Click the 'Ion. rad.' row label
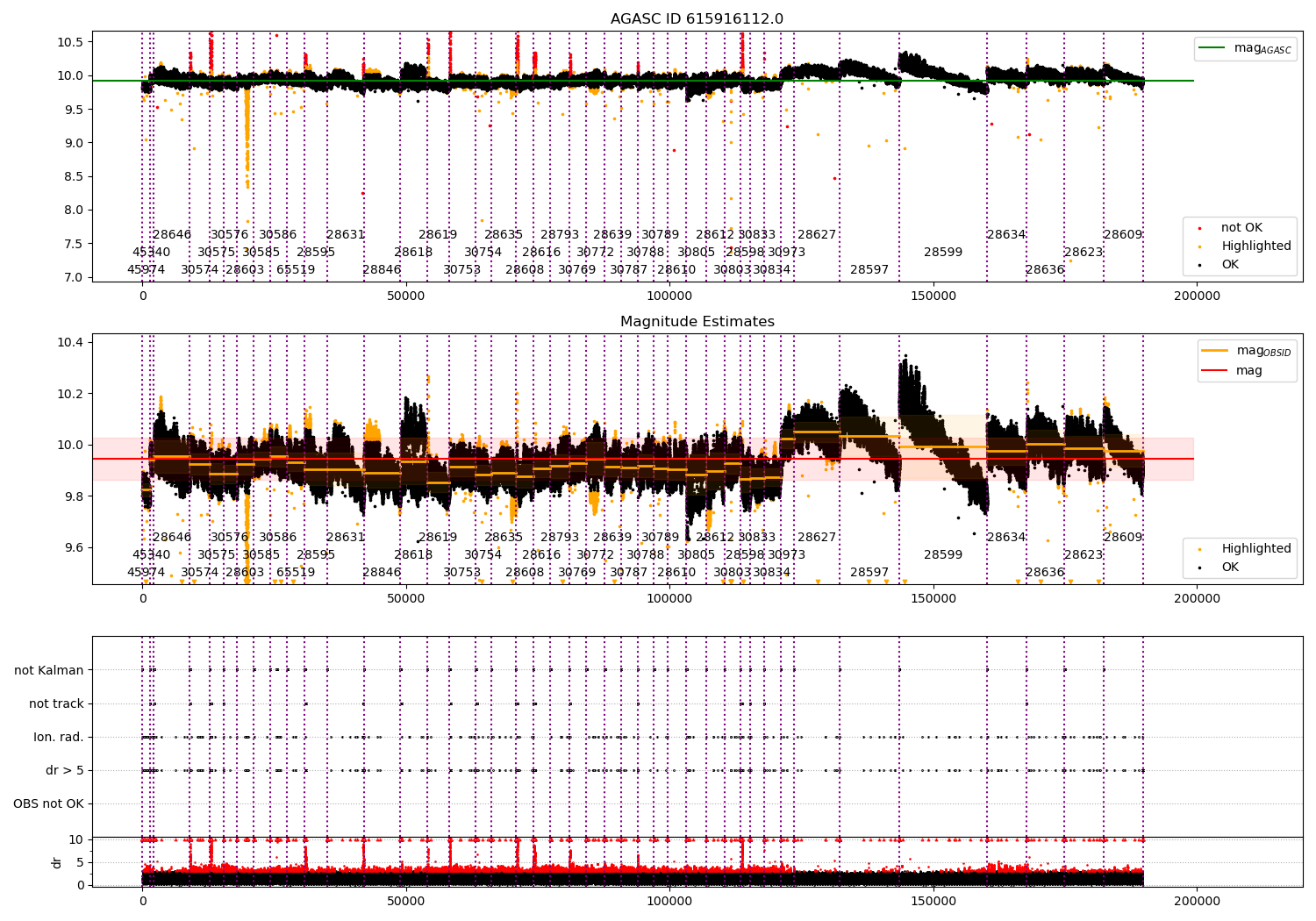The height and width of the screenshot is (921, 1316). click(x=59, y=737)
